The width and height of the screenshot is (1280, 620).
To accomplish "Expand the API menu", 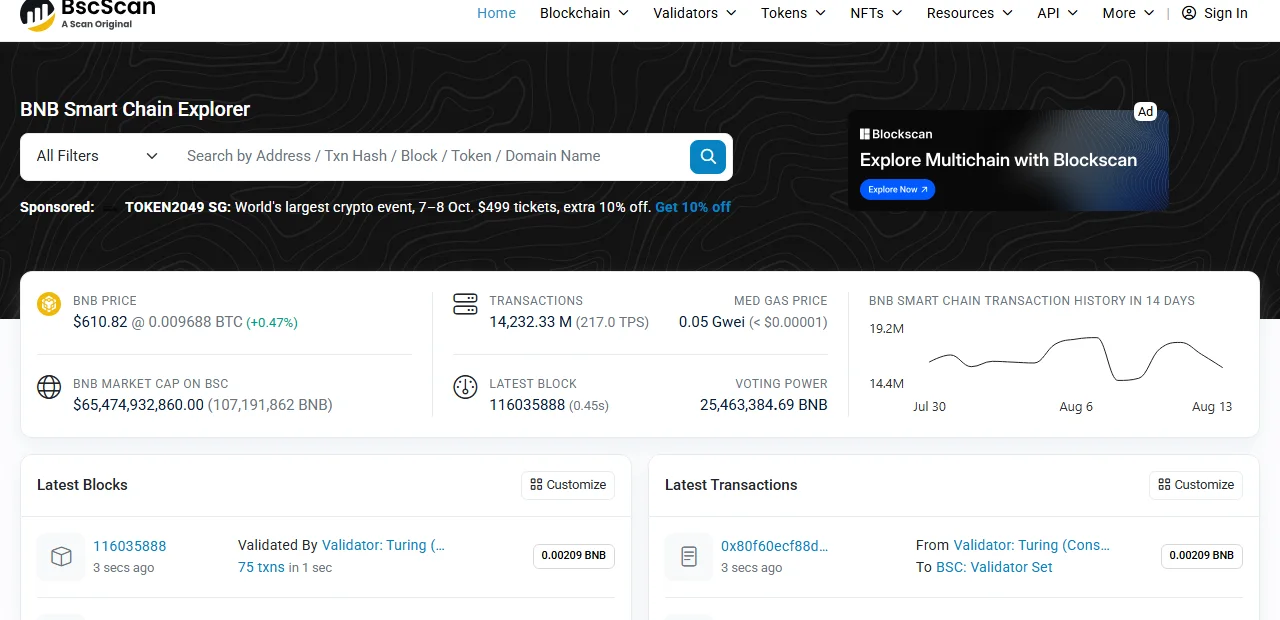I will [x=1058, y=13].
